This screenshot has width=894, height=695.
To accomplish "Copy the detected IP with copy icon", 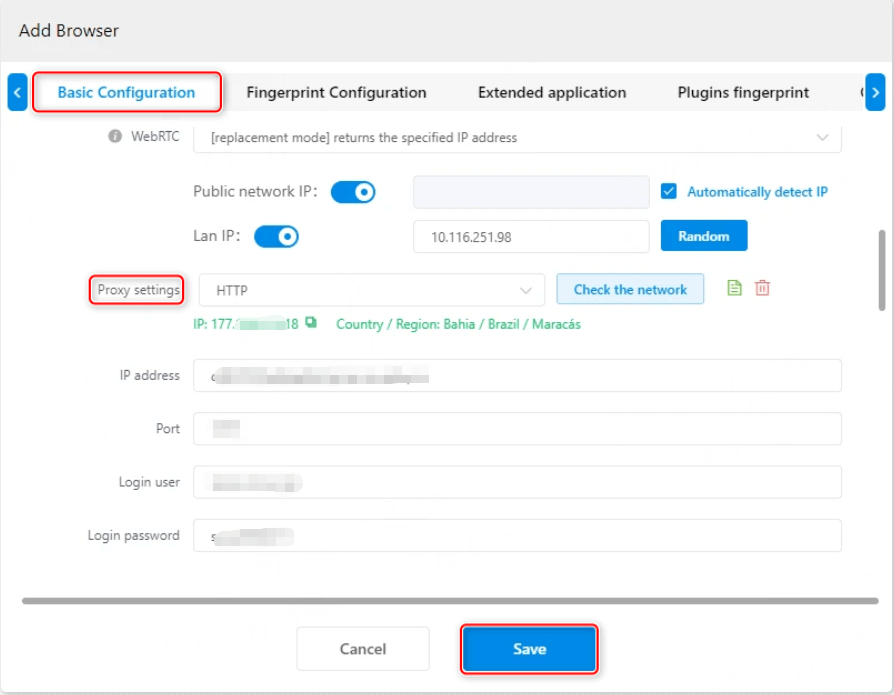I will pos(311,323).
